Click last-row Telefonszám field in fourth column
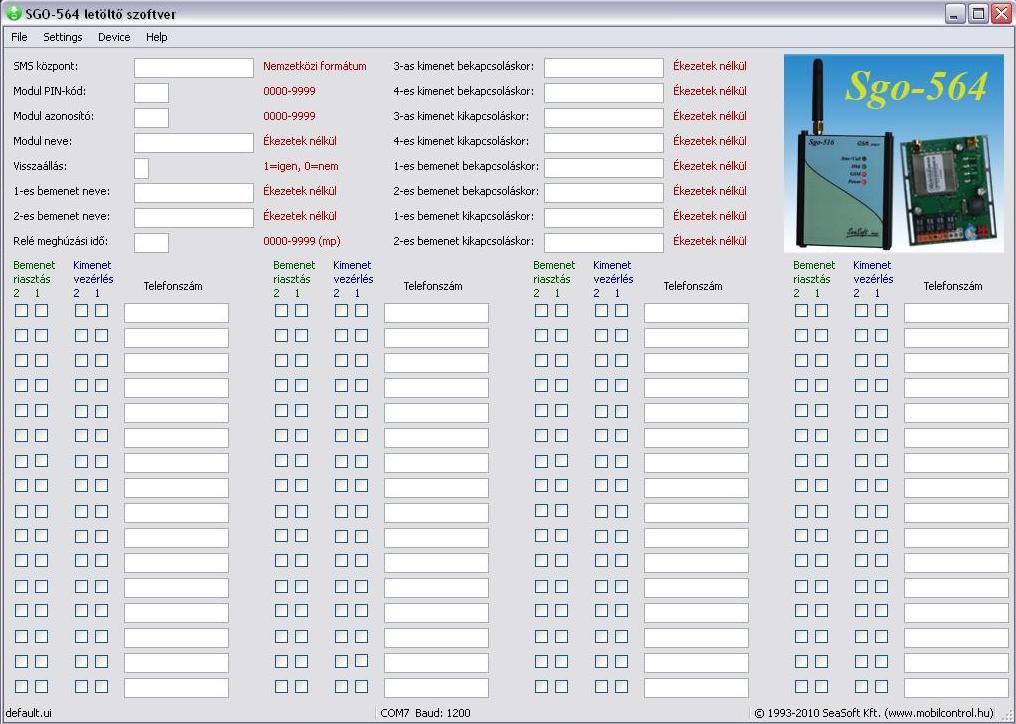The image size is (1016, 724). [x=956, y=688]
